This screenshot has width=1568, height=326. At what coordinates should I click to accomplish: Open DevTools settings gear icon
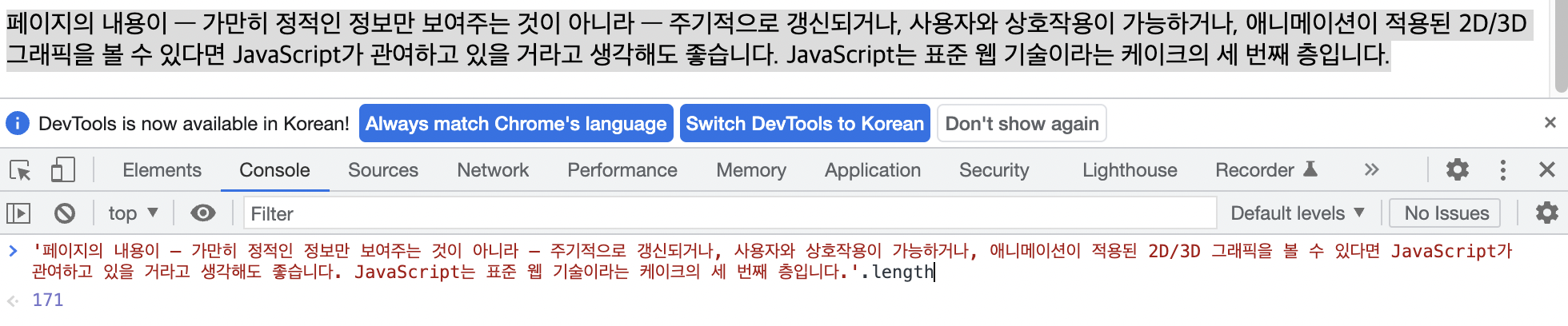point(1458,169)
